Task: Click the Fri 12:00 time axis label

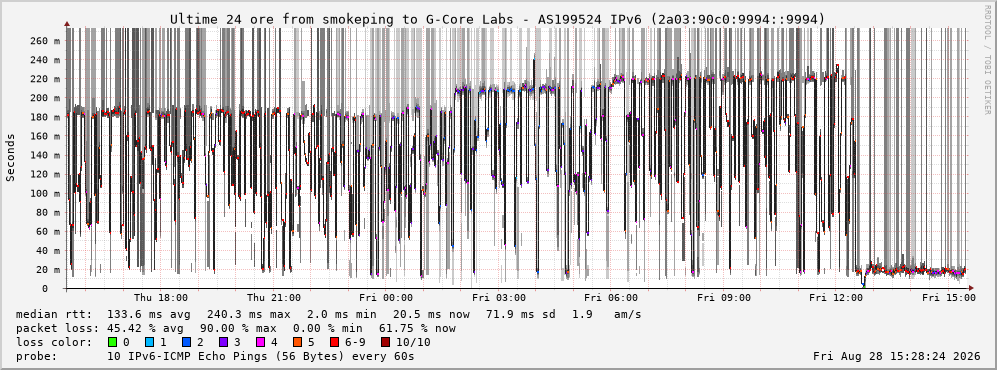Action: [836, 298]
